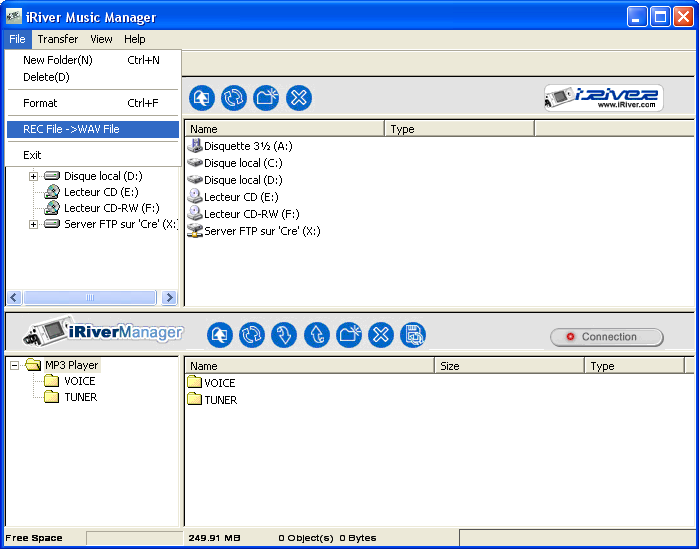Click the upper toolbar's up-folder icon
699x549 pixels.
point(202,98)
